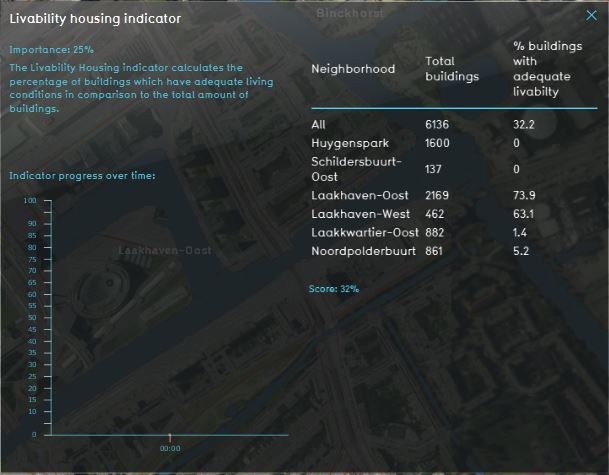Close the Livability housing indicator panel
The height and width of the screenshot is (475, 609).
coord(590,15)
